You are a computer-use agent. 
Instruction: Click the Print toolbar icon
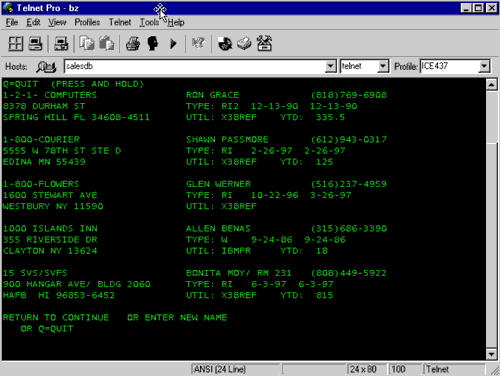pos(133,44)
